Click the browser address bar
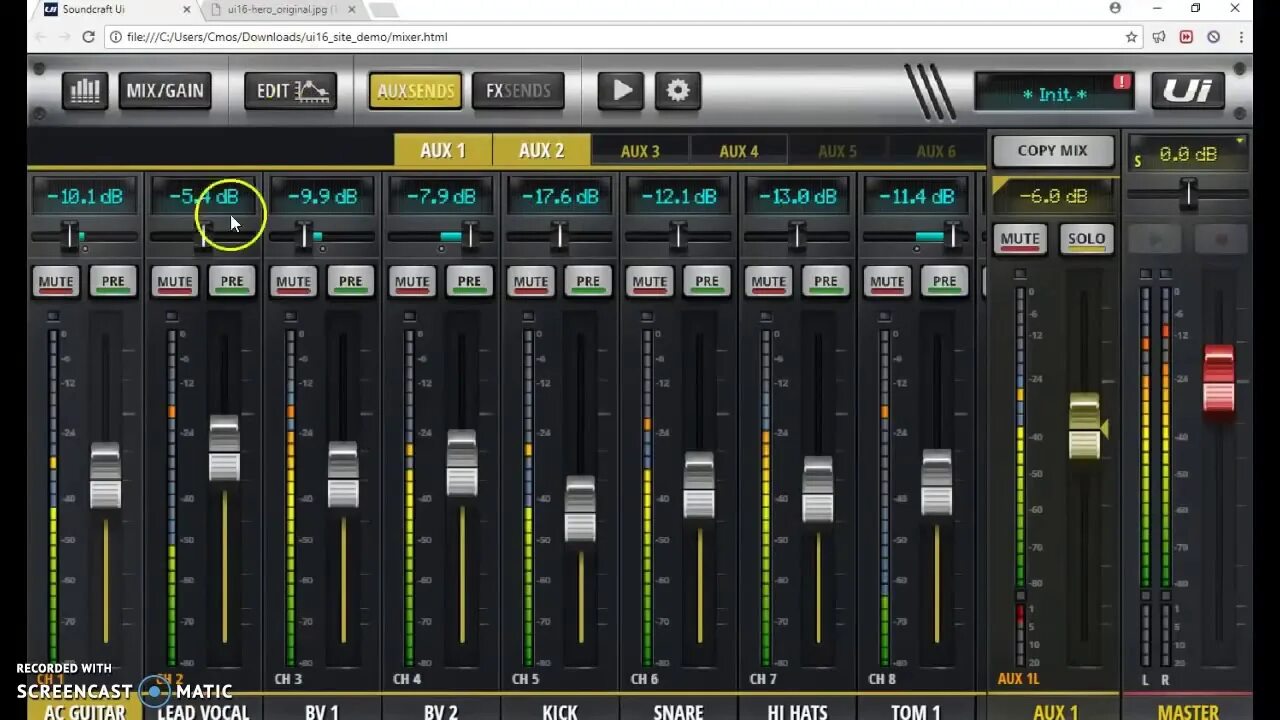 click(615, 37)
